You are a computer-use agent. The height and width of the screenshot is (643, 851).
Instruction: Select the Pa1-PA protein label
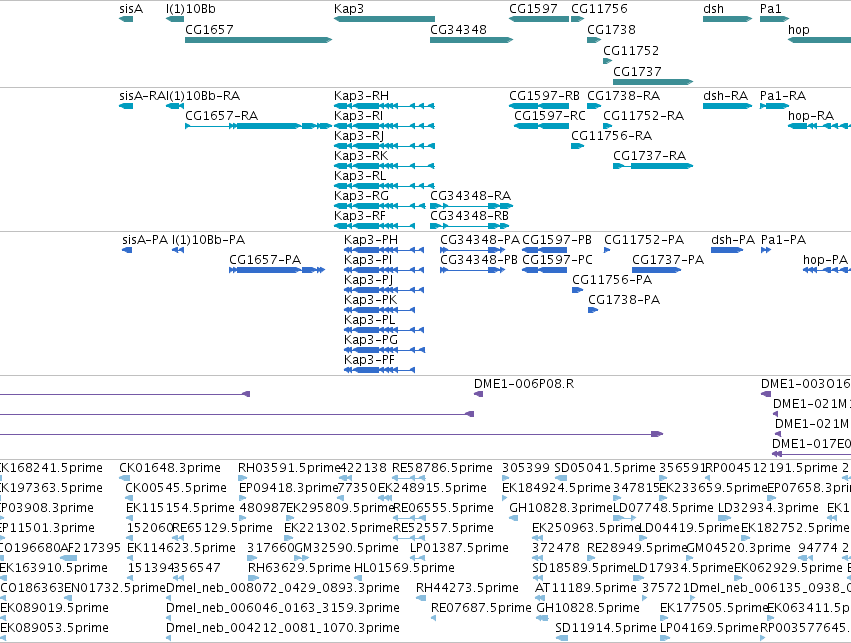pyautogui.click(x=783, y=240)
